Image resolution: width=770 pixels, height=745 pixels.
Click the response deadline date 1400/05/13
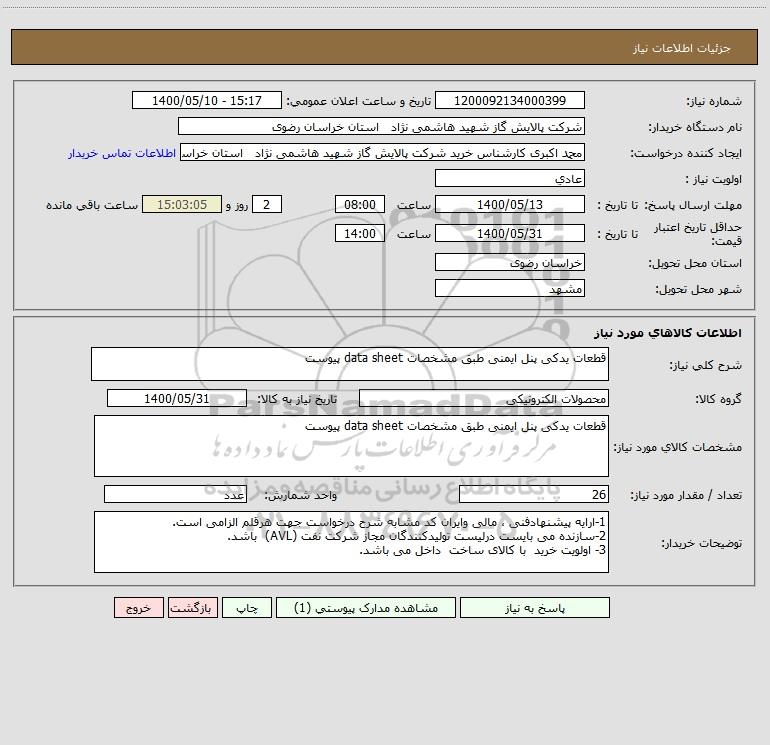coord(510,204)
